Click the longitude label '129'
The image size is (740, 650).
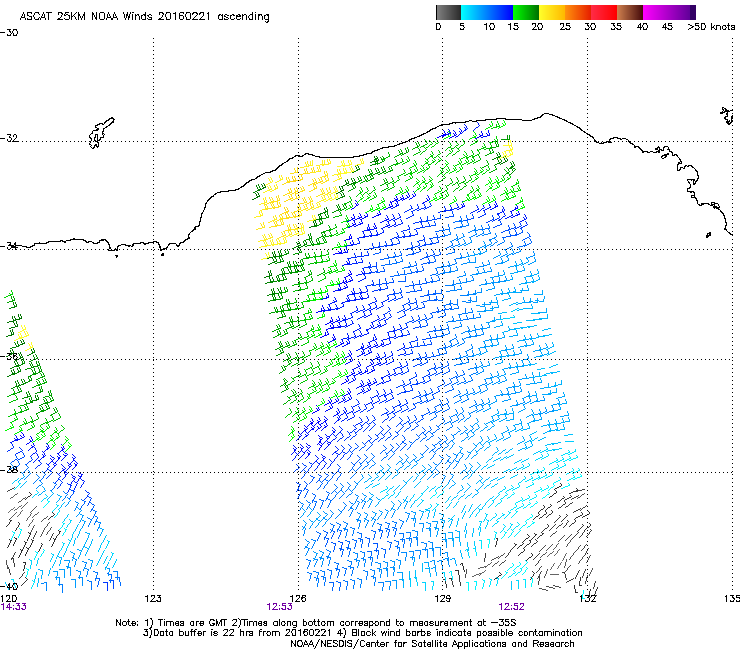443,599
